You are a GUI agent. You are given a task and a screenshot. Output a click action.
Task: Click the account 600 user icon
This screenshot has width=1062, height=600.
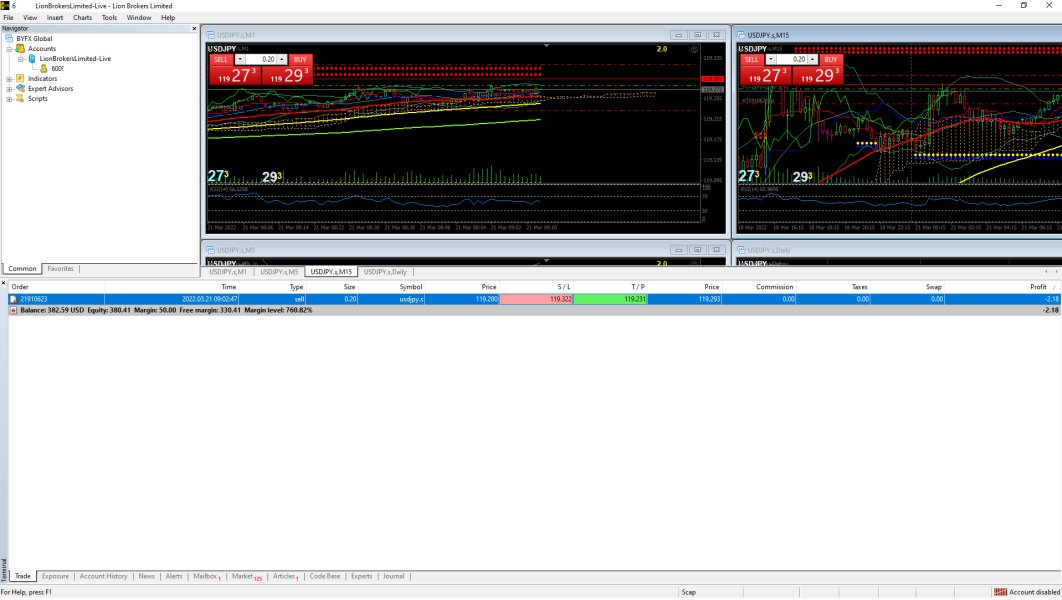click(x=43, y=68)
